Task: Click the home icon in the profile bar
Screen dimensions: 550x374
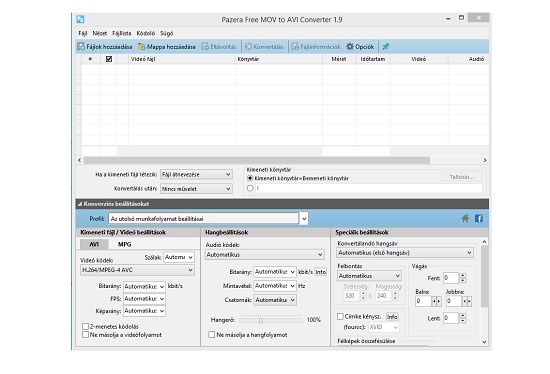Action: point(465,219)
